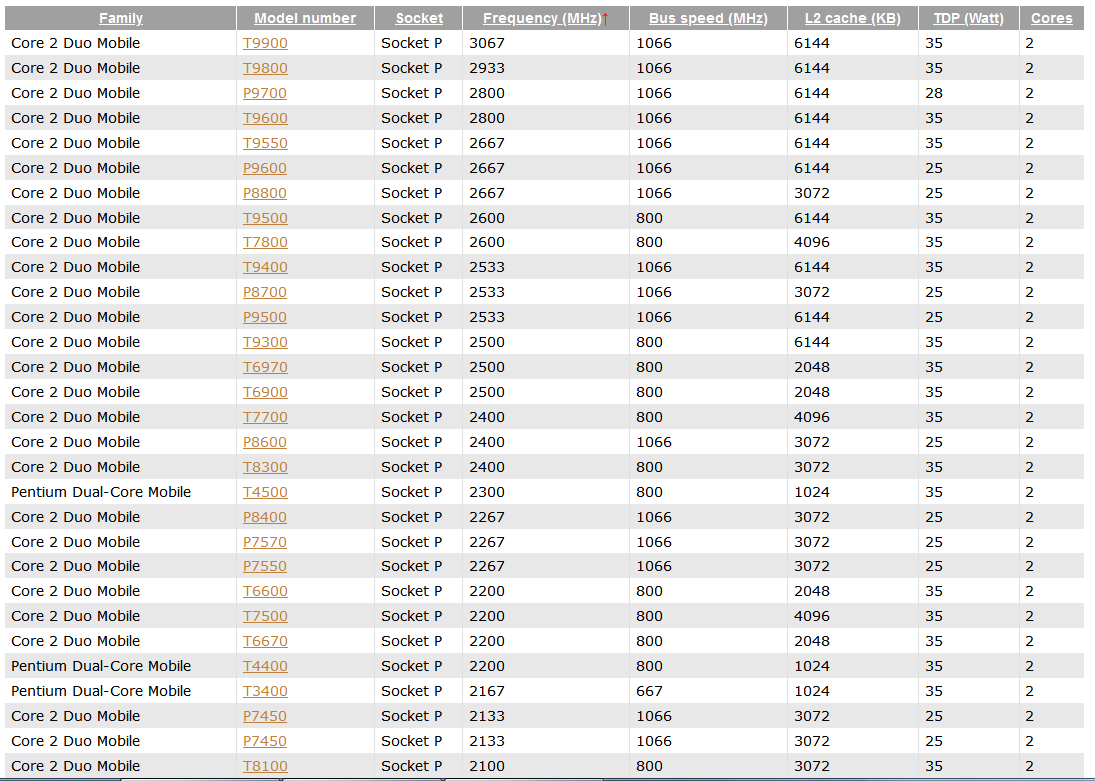
Task: Open the T6970 model link
Action: click(x=265, y=367)
